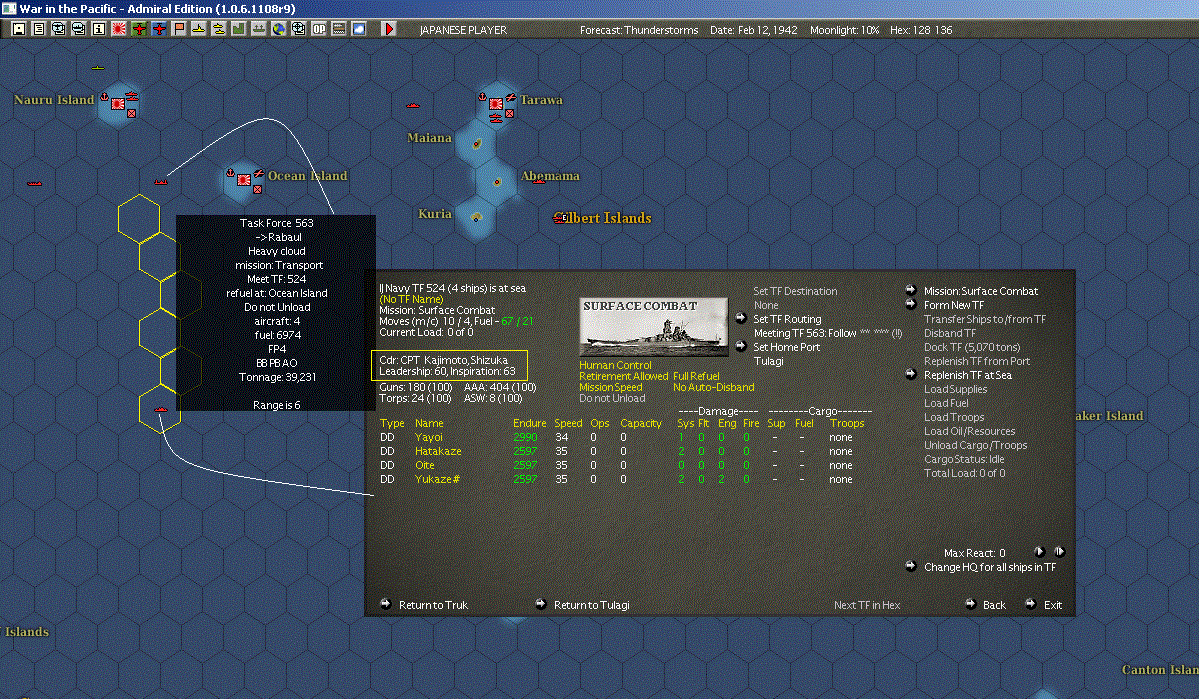Select destroyer Hatakaze in ship list
1199x699 pixels.
tap(438, 451)
